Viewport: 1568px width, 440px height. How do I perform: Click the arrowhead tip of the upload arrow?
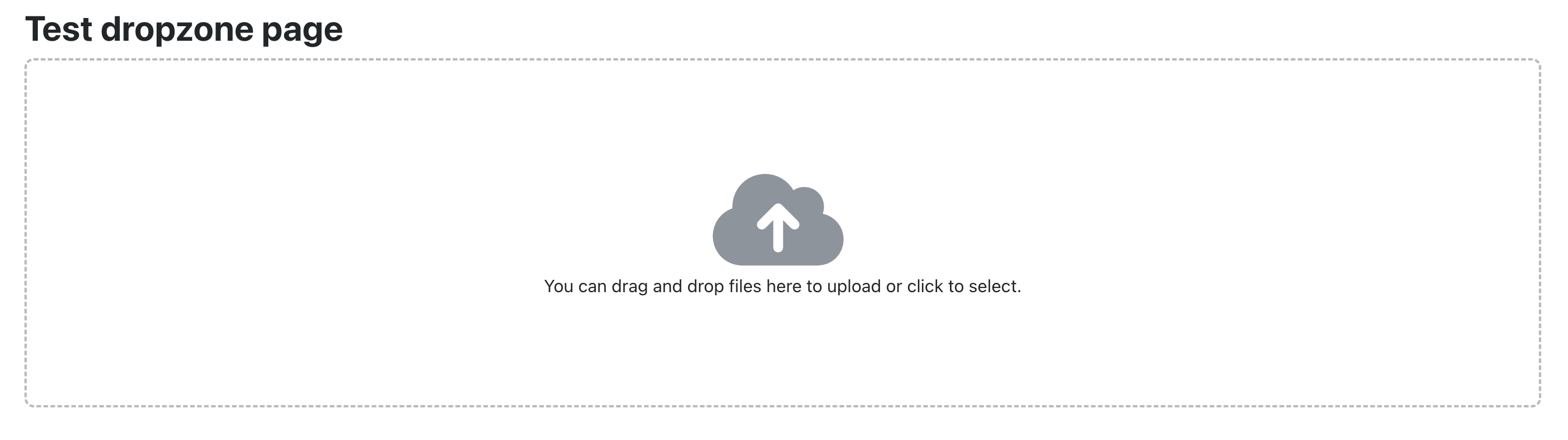778,209
